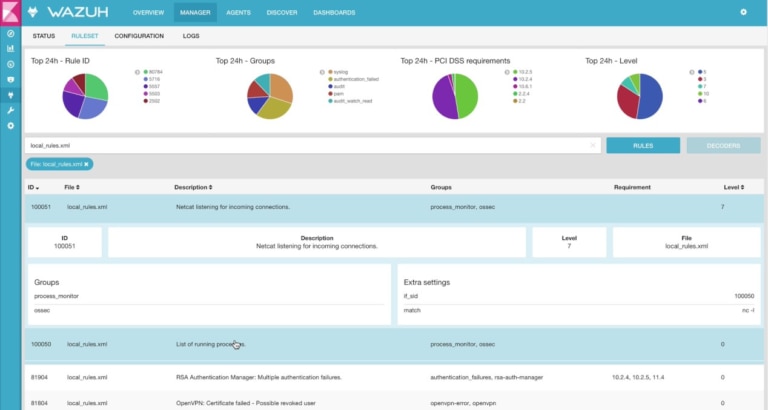The image size is (768, 410).
Task: Open settings gear in top right header
Action: tap(743, 12)
